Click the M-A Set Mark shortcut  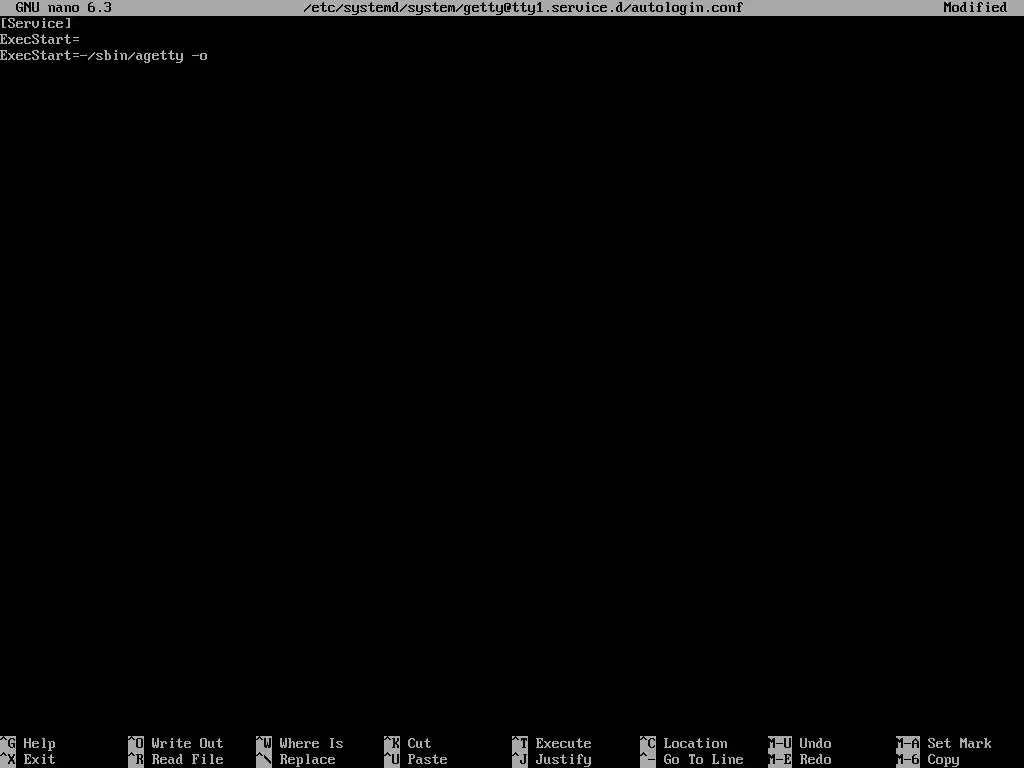point(944,743)
